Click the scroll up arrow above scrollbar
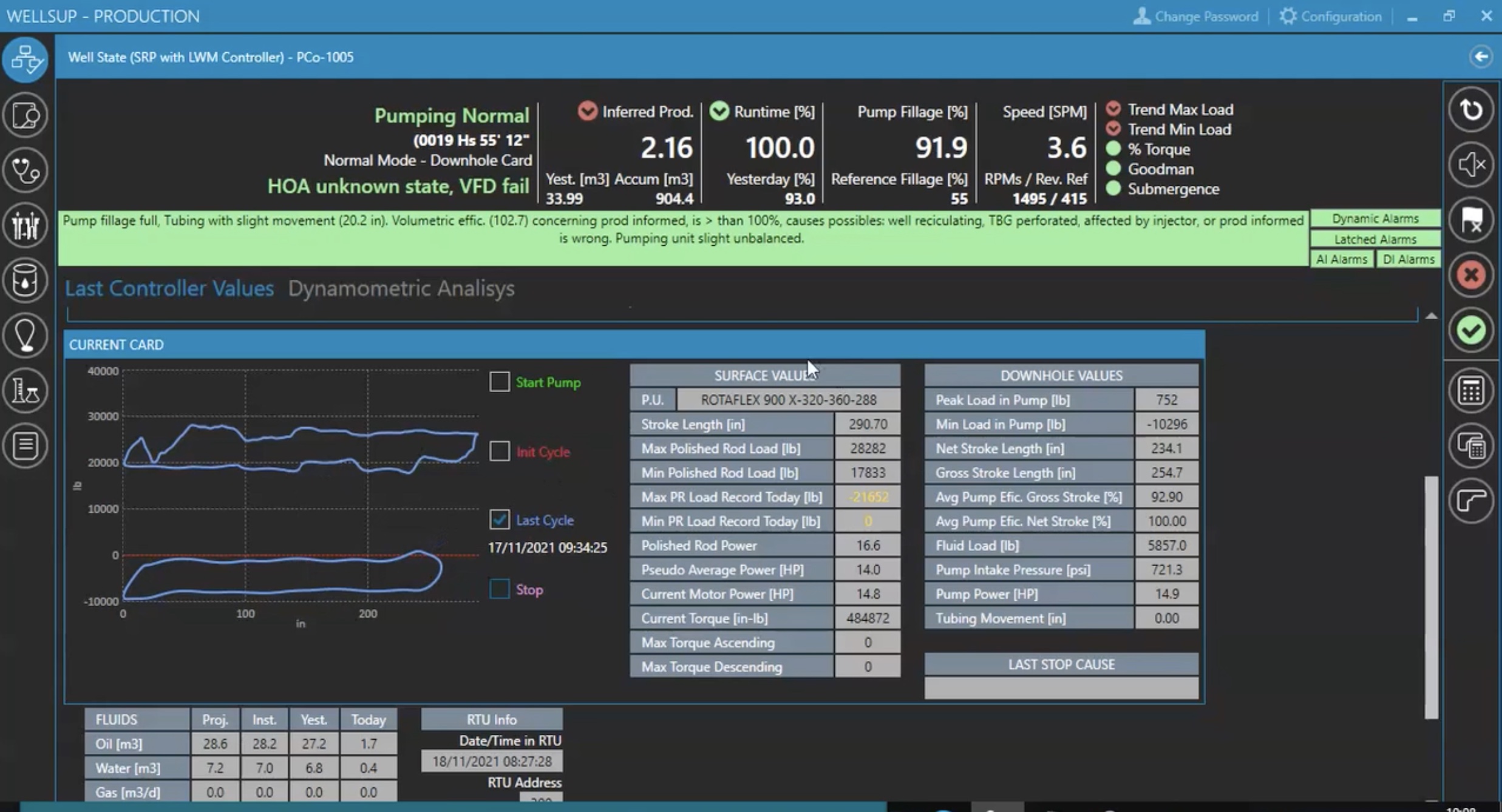1502x812 pixels. (x=1431, y=316)
